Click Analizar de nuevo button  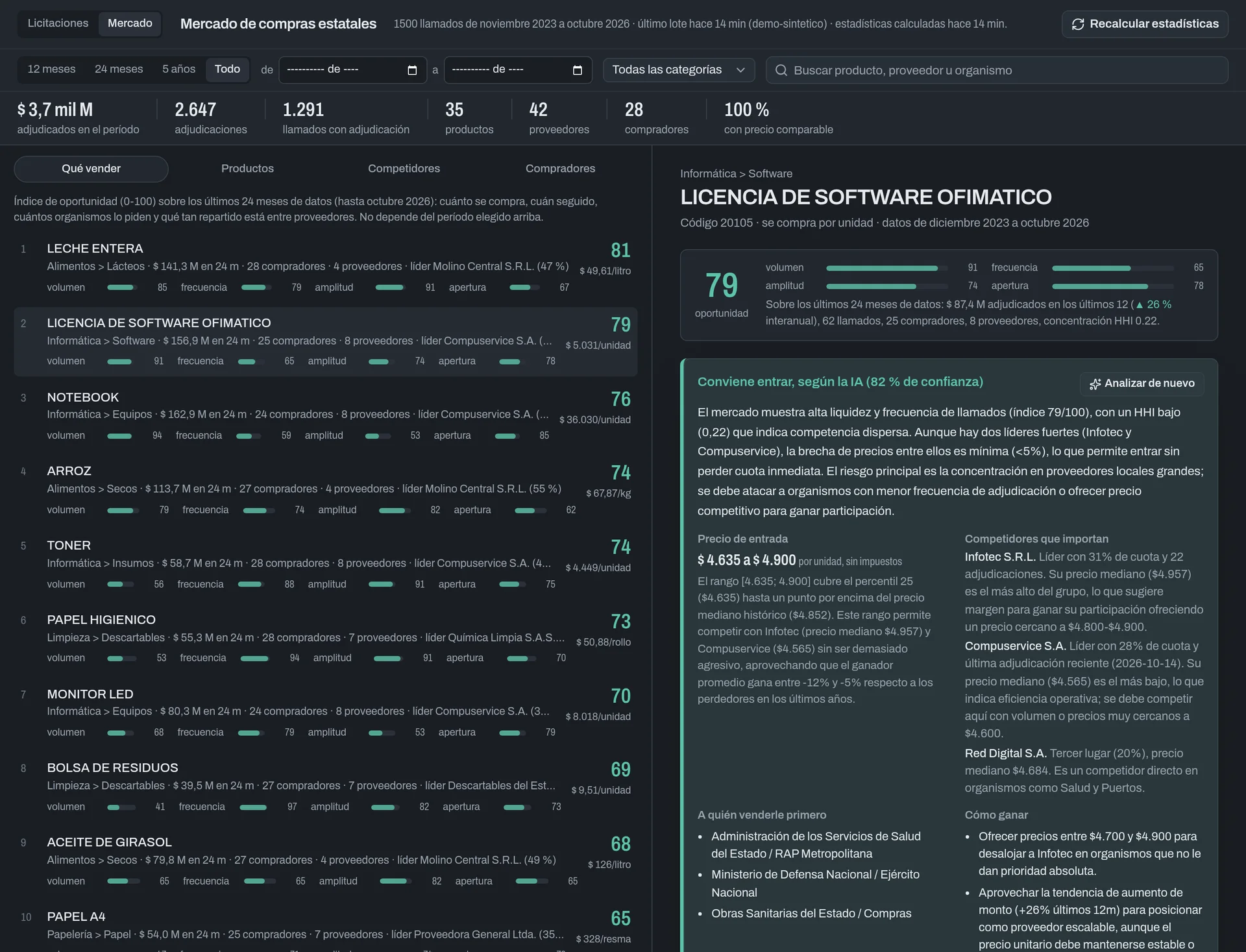click(x=1142, y=384)
